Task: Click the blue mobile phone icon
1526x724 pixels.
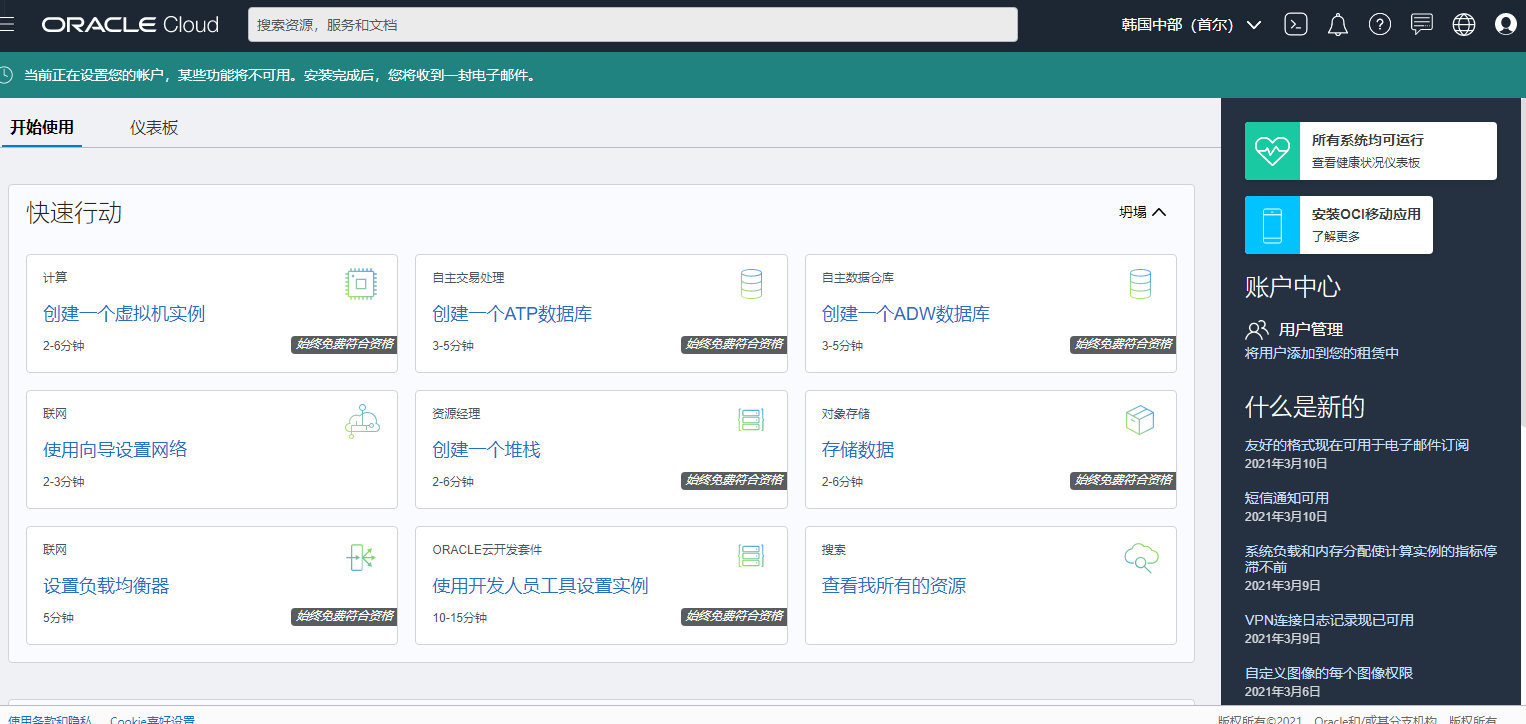Action: point(1272,225)
